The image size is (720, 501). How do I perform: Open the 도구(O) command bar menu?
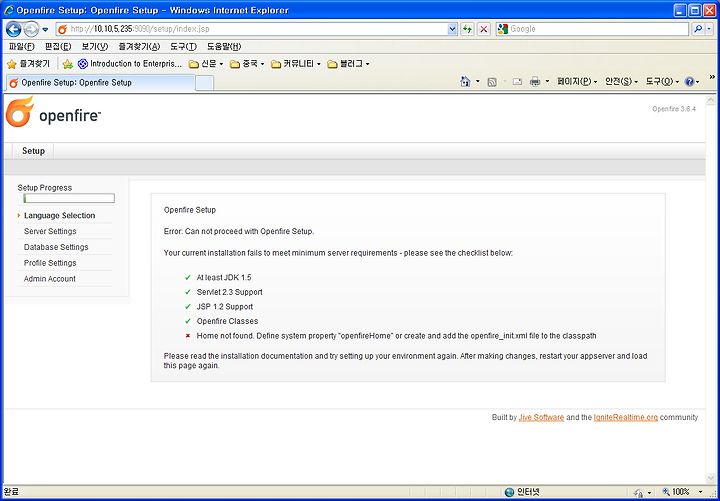coord(662,82)
